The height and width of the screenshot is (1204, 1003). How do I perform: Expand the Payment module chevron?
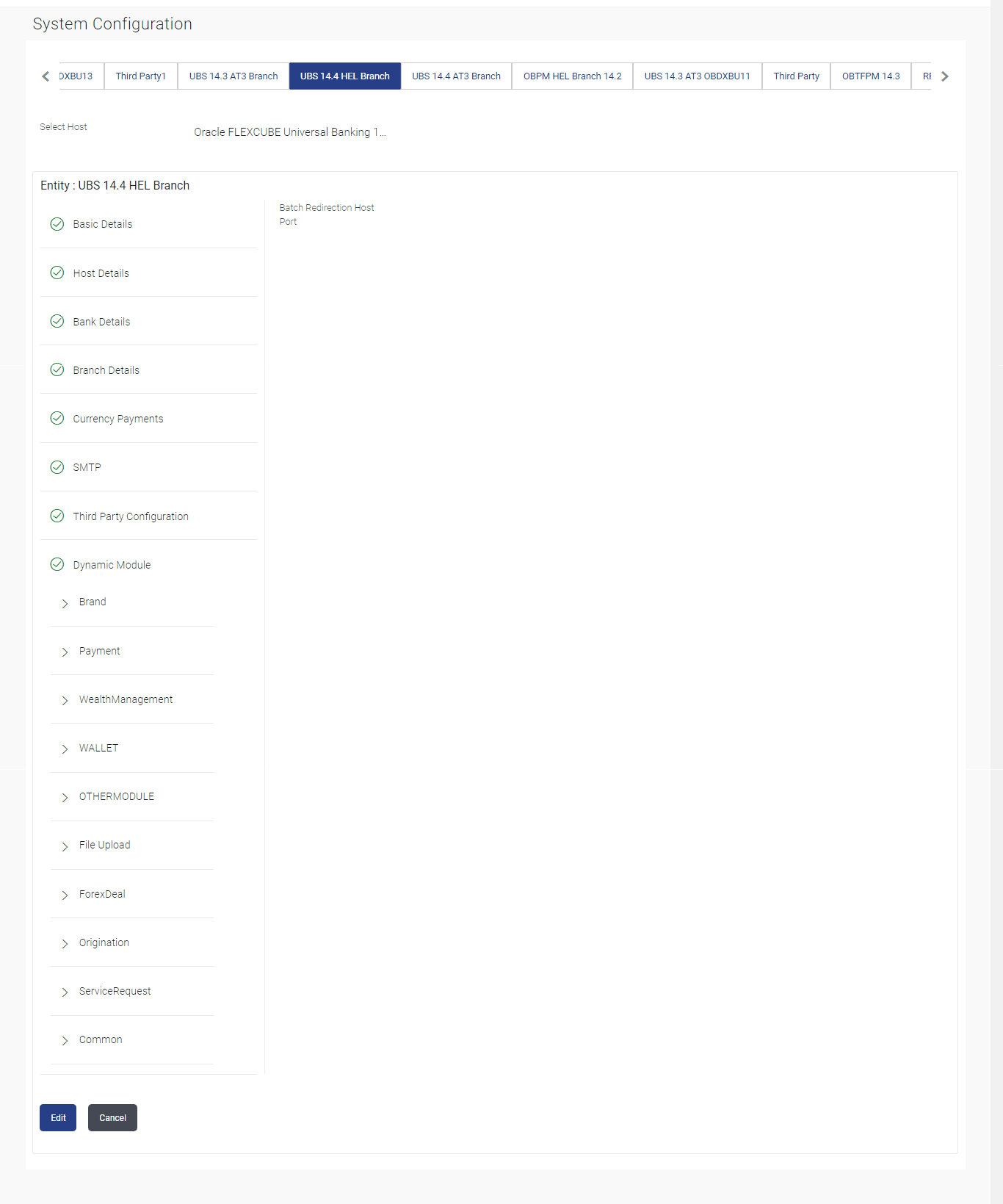tap(65, 652)
